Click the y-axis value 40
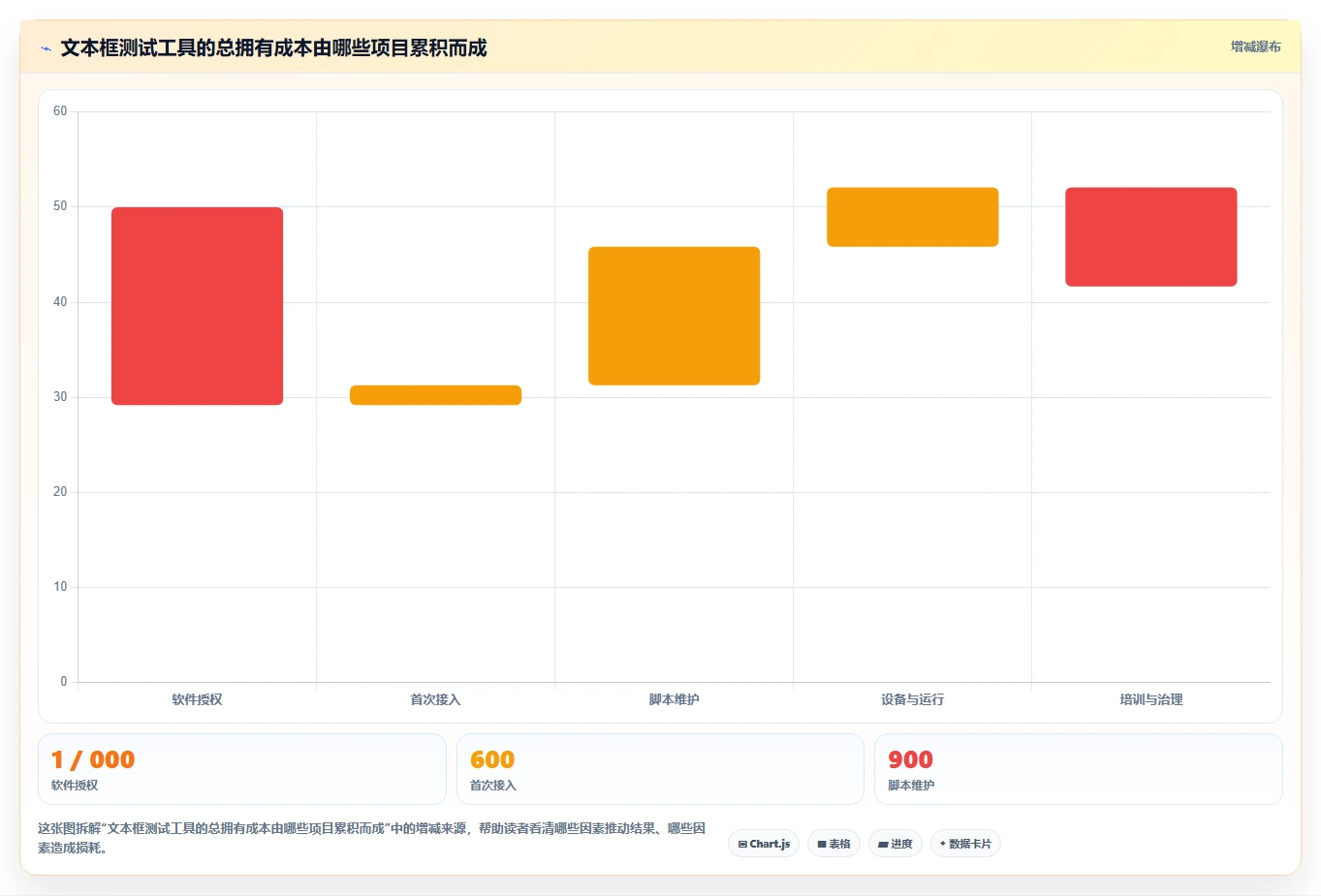This screenshot has width=1321, height=896. coord(60,302)
